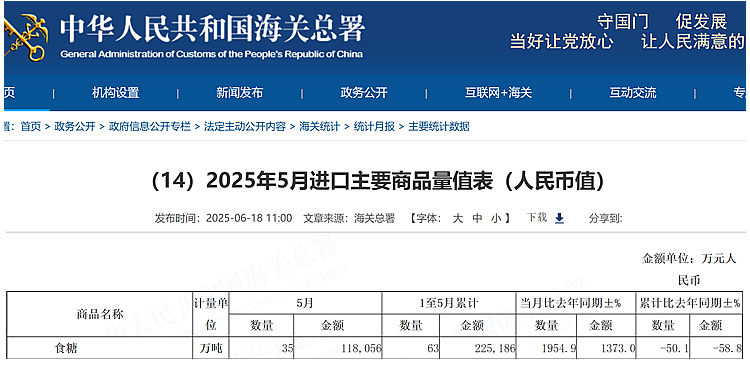Open the 机构设置 menu
Screen dimensions: 750x365
[115, 93]
